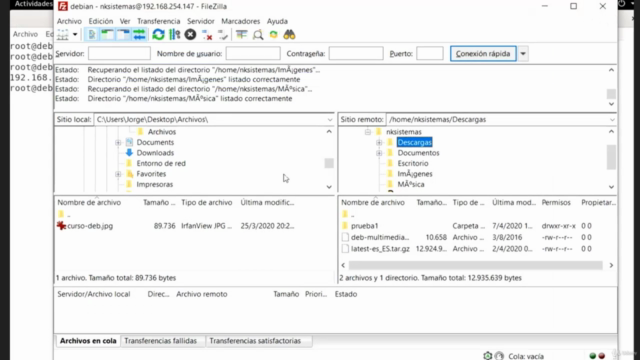This screenshot has width=640, height=360.
Task: Open the Site Manager icon
Action: click(x=62, y=35)
